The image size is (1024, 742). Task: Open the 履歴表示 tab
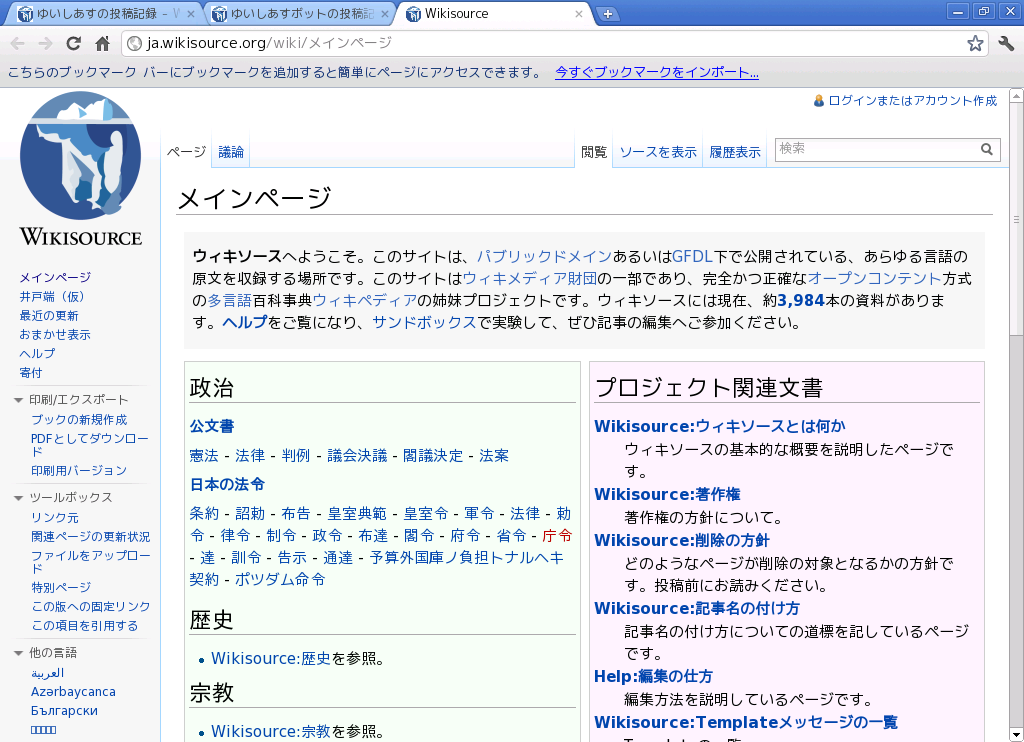click(x=735, y=152)
